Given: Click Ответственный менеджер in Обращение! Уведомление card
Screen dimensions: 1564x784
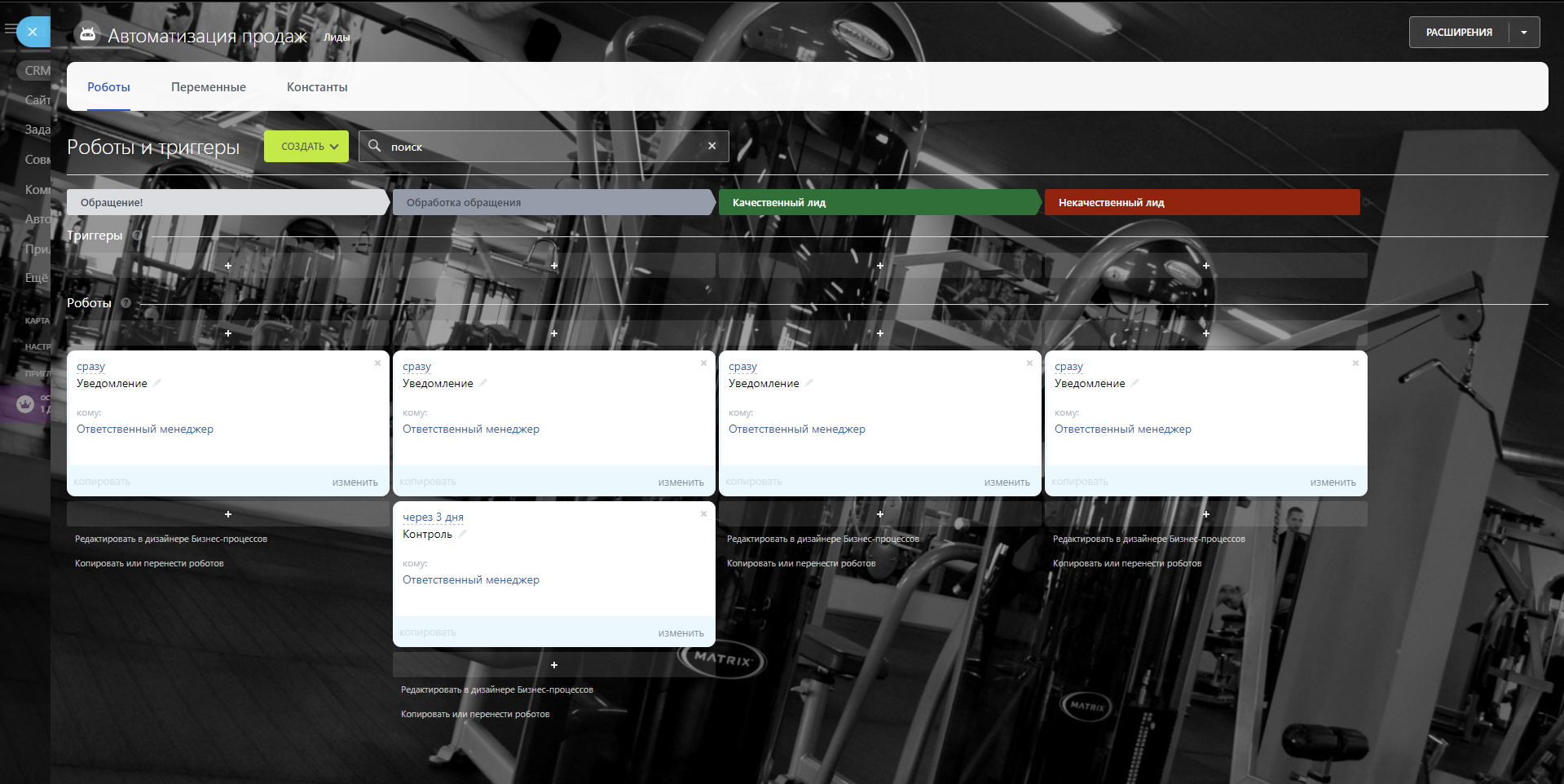Looking at the screenshot, I should (145, 429).
